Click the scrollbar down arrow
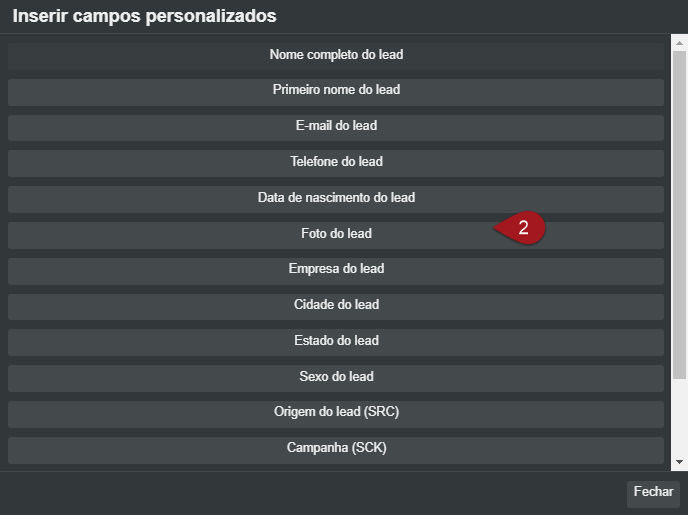The height and width of the screenshot is (515, 688). 679,462
